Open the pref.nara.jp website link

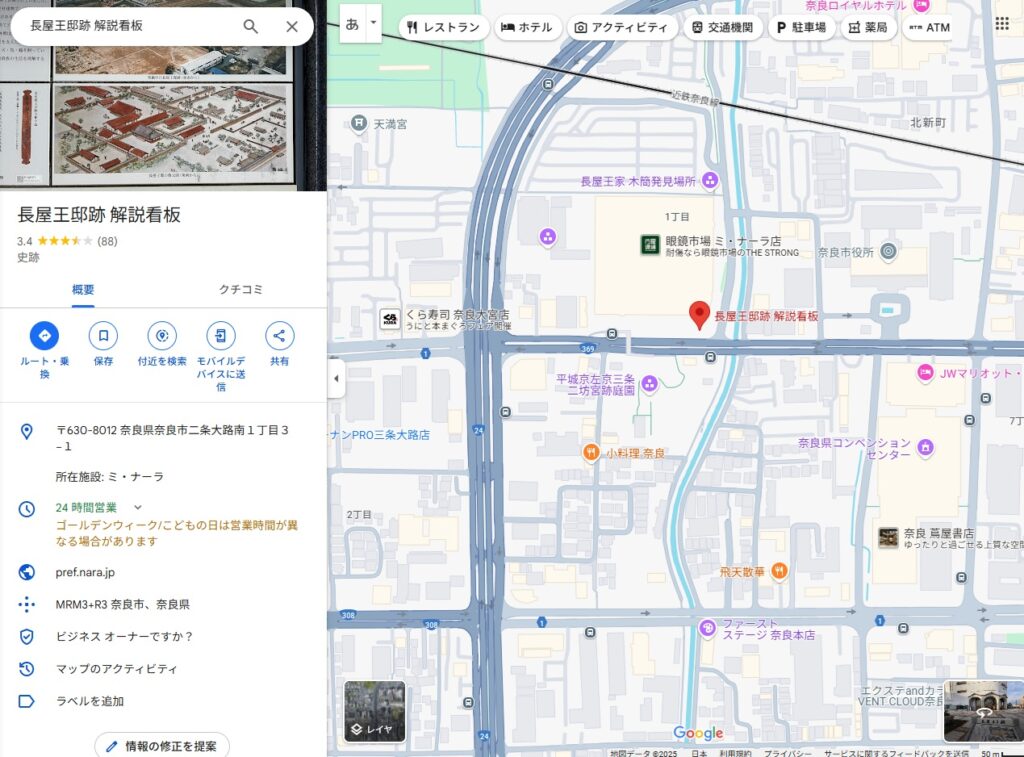point(85,572)
